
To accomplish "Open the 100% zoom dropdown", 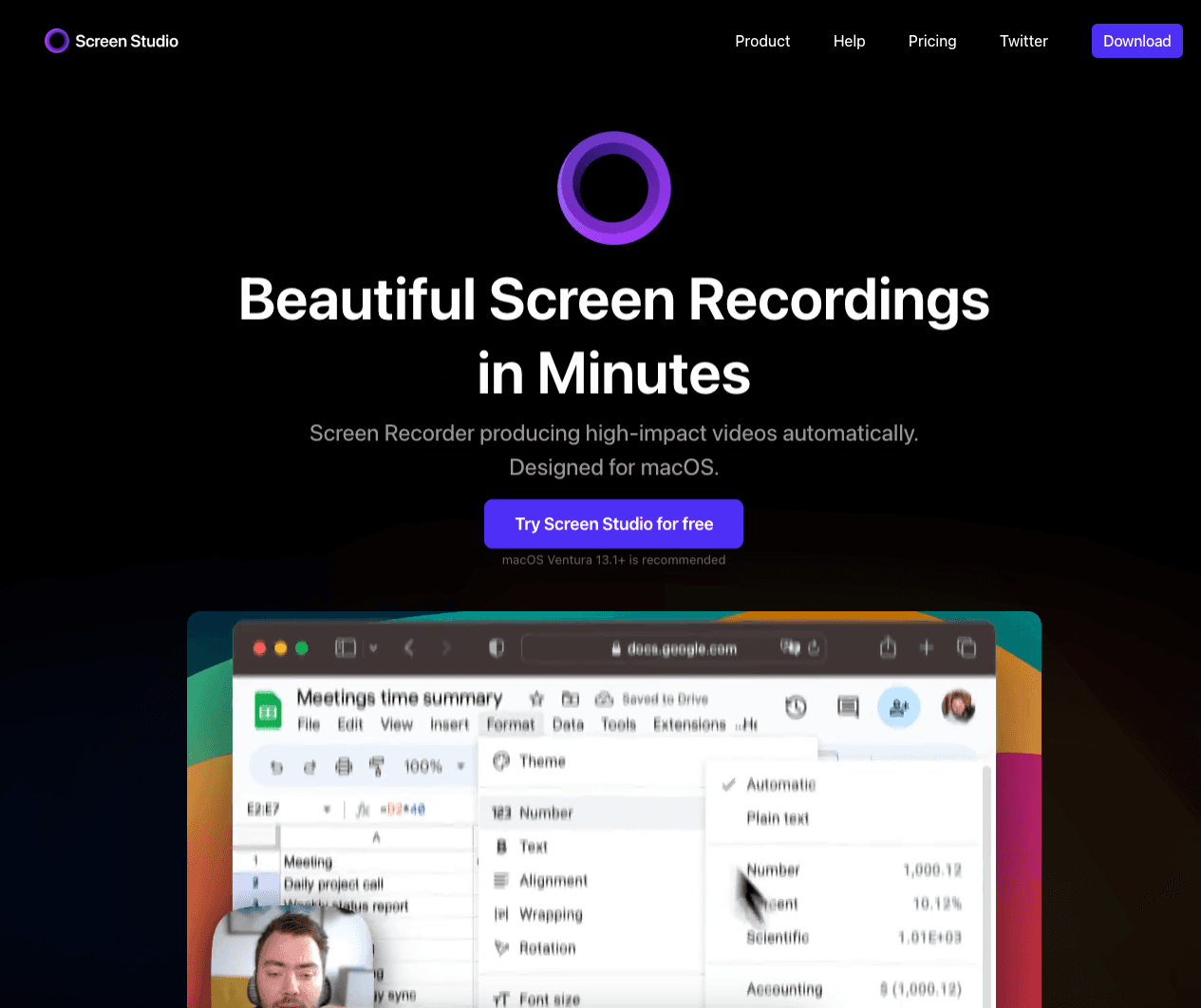I will 434,767.
